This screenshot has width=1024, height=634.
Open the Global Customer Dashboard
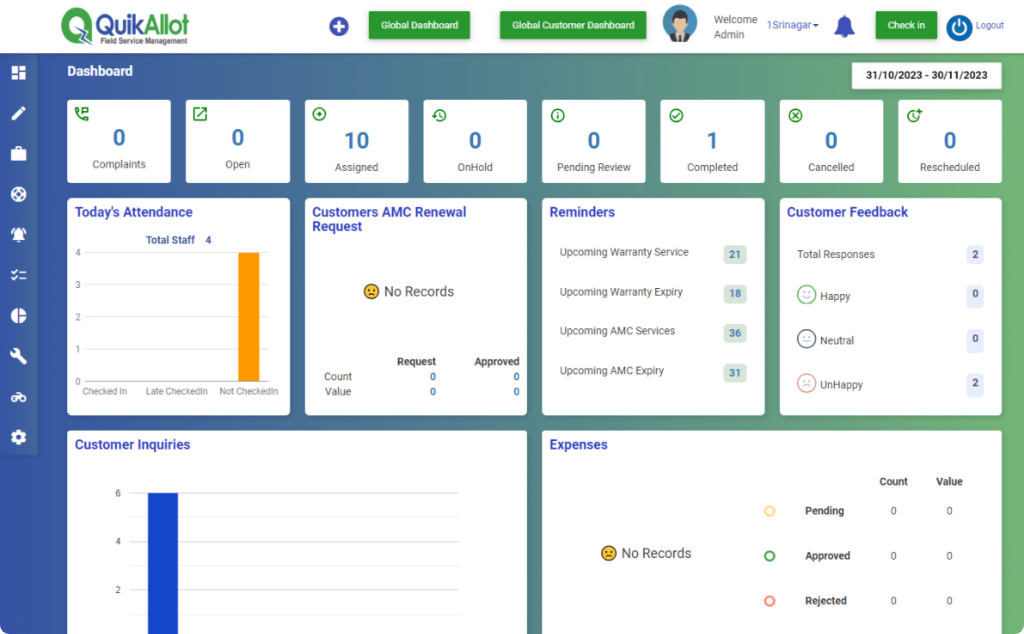[573, 25]
